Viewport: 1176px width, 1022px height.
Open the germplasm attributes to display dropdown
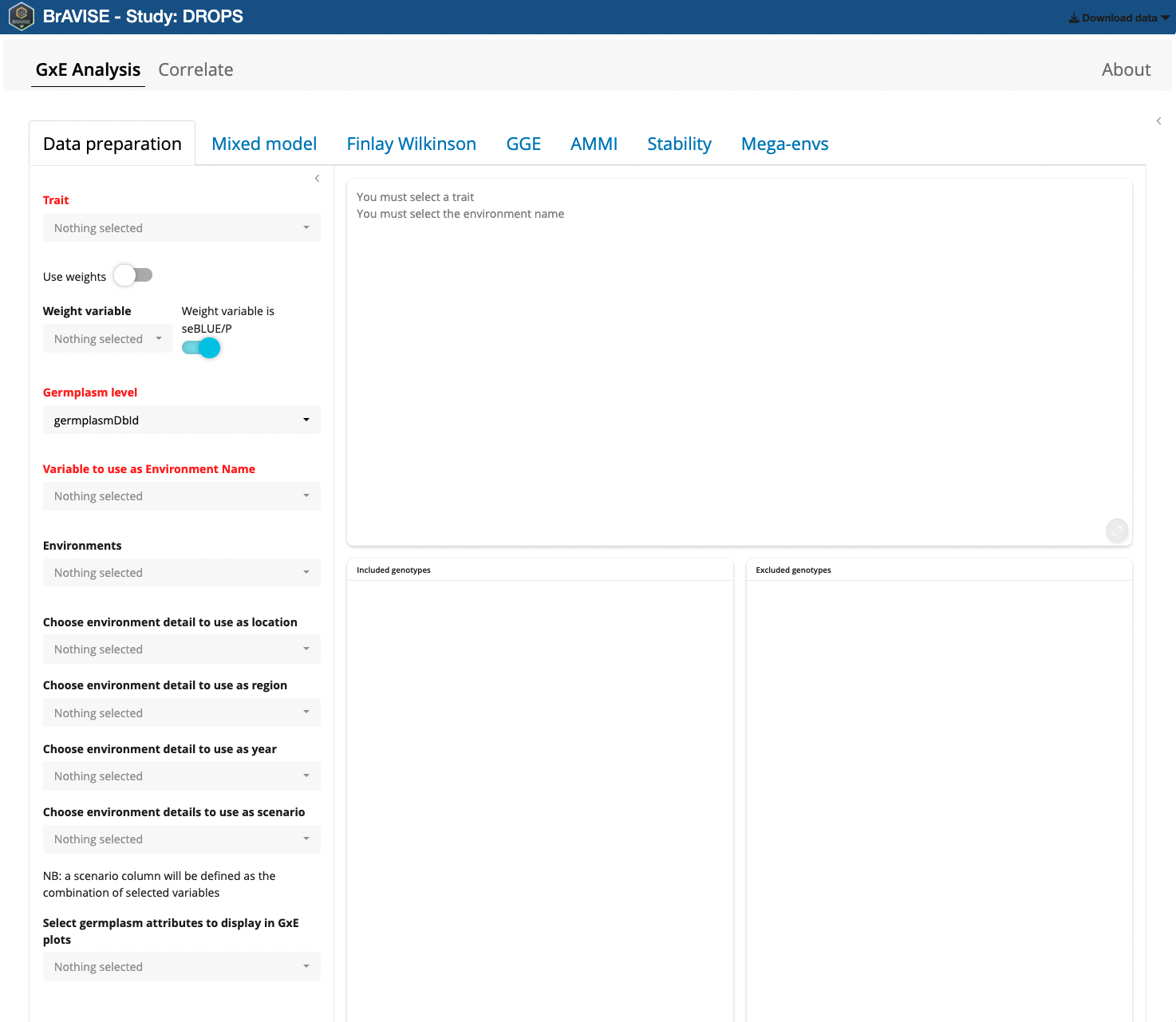pos(182,967)
